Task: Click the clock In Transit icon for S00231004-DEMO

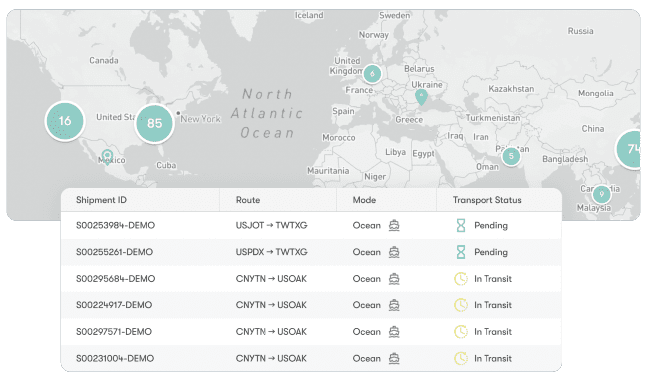Action: (461, 358)
